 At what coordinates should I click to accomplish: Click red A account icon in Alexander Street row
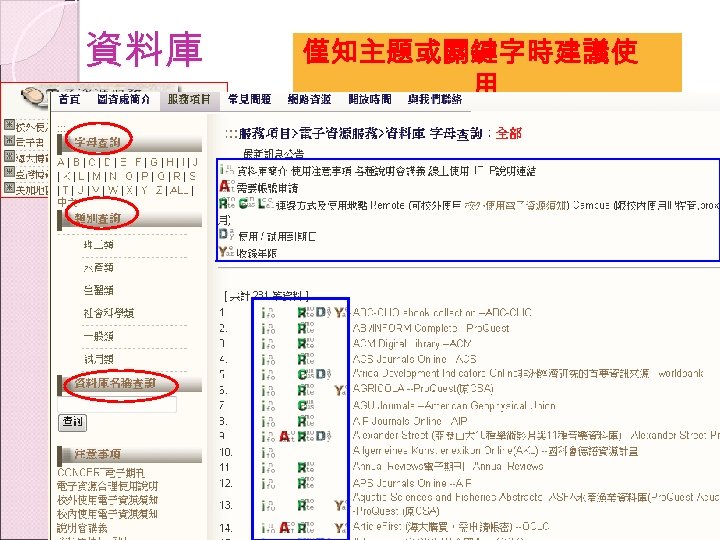coord(287,436)
